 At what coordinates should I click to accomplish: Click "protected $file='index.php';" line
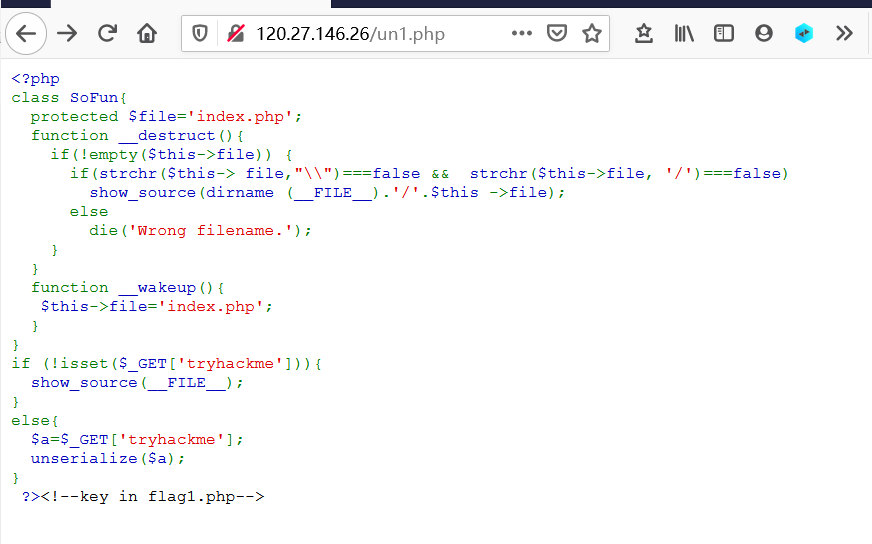point(166,117)
